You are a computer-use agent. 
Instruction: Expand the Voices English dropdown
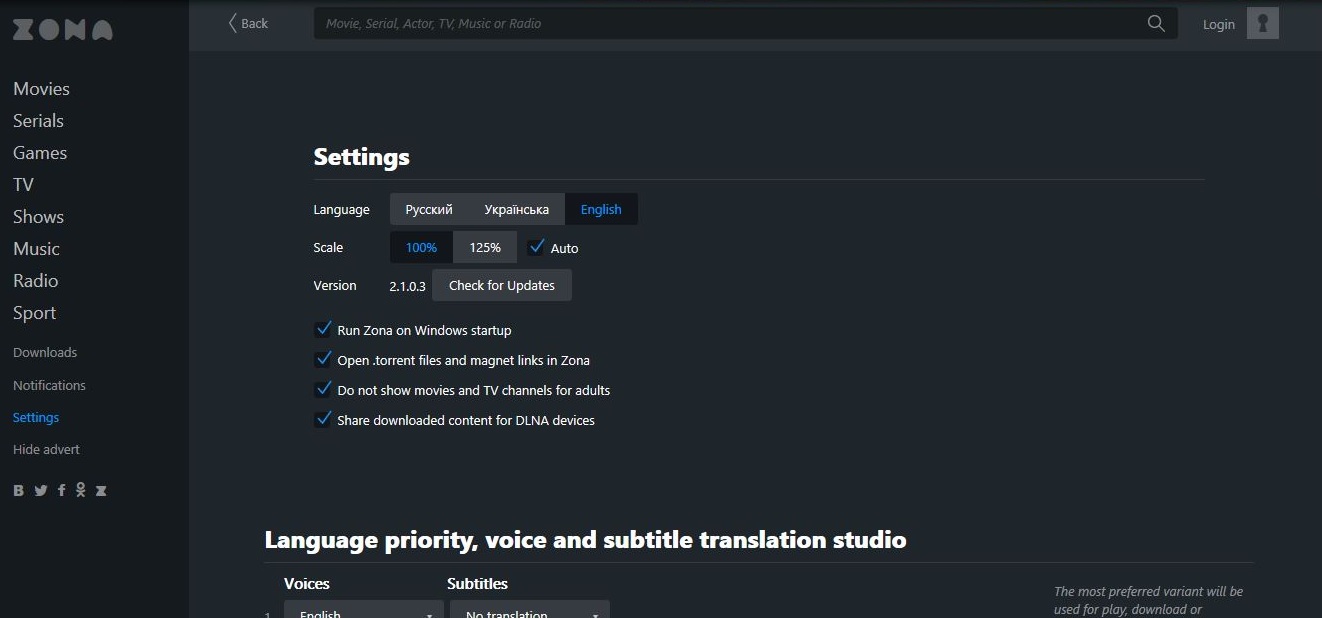click(364, 610)
